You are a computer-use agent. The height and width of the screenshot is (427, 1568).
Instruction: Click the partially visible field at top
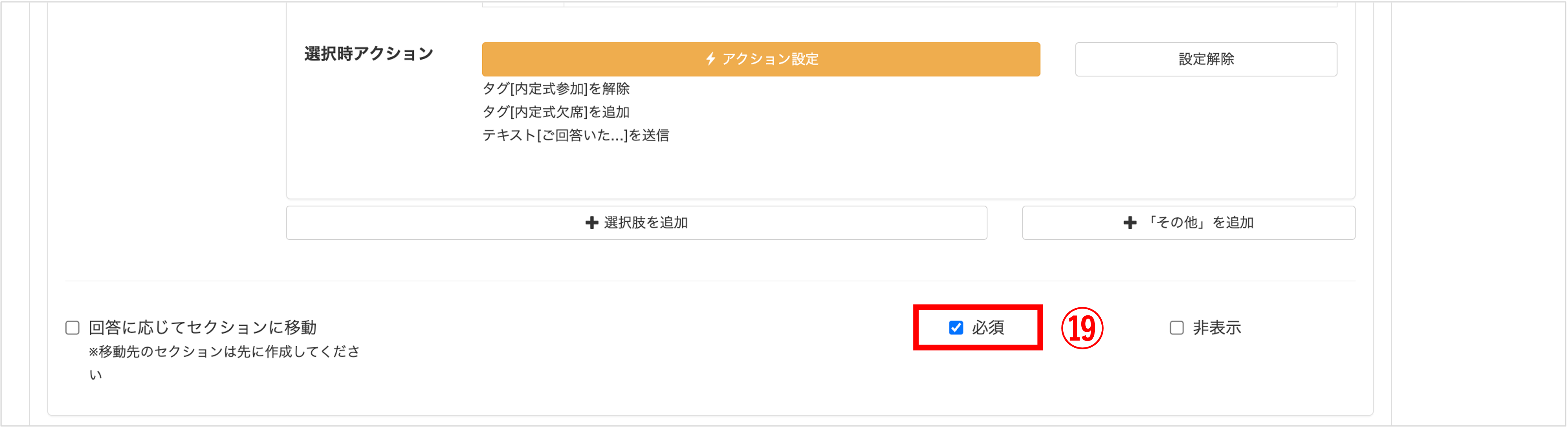point(949,4)
